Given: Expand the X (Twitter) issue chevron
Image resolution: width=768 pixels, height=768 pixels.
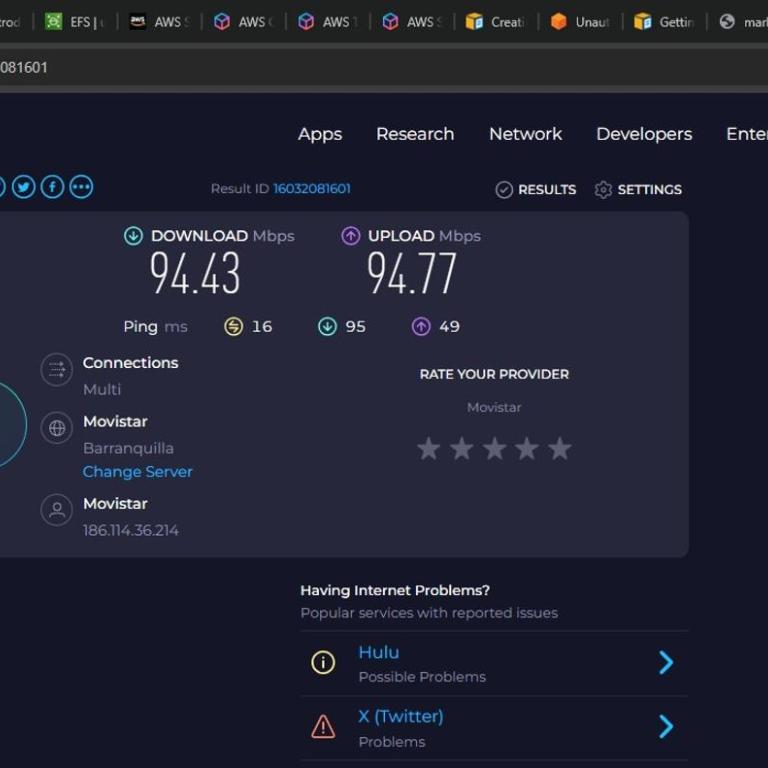Looking at the screenshot, I should tap(666, 727).
